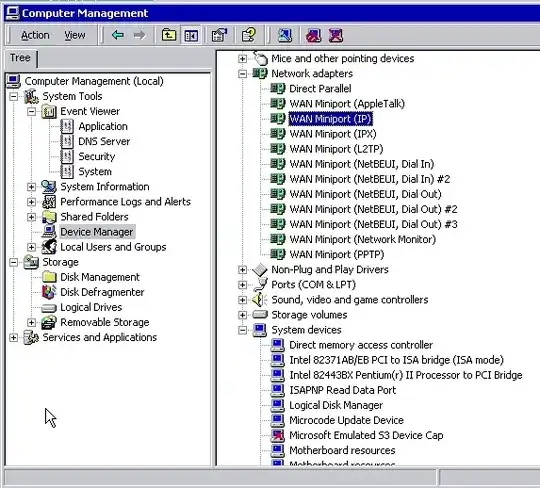Select Intel 82371AB/EB PCI to ISA bridge
This screenshot has width=540, height=488.
pos(396,360)
